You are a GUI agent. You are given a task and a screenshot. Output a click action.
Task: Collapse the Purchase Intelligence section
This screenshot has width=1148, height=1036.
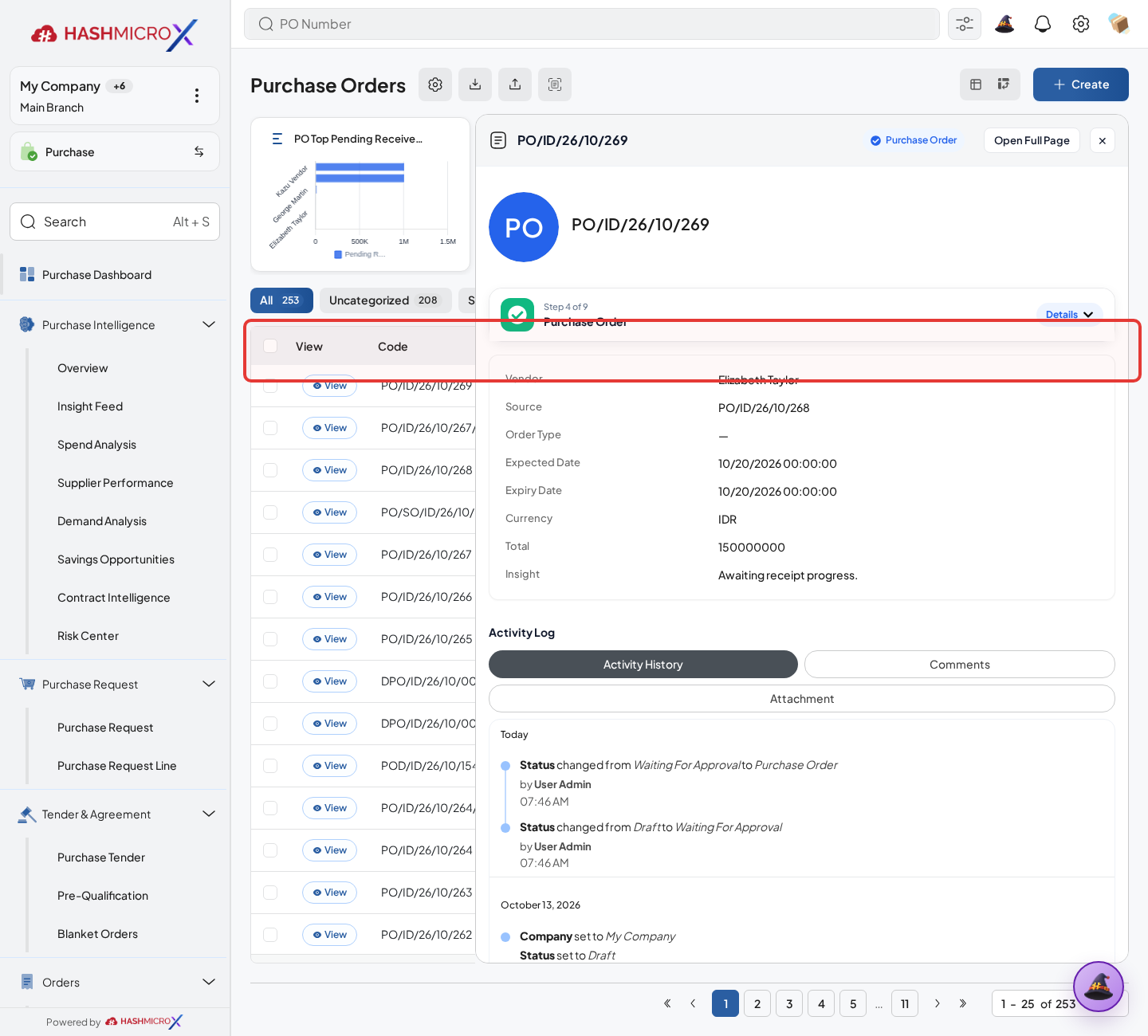coord(209,324)
